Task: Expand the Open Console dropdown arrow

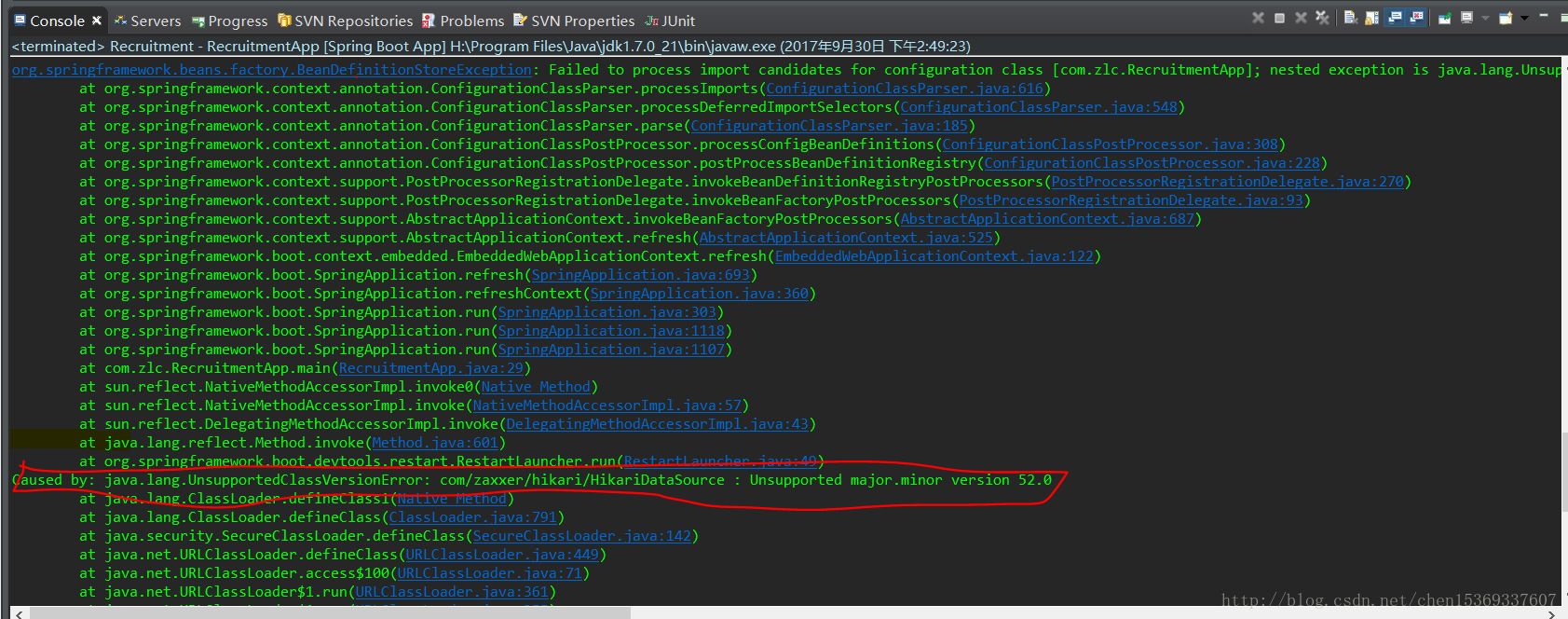Action: [x=1524, y=18]
